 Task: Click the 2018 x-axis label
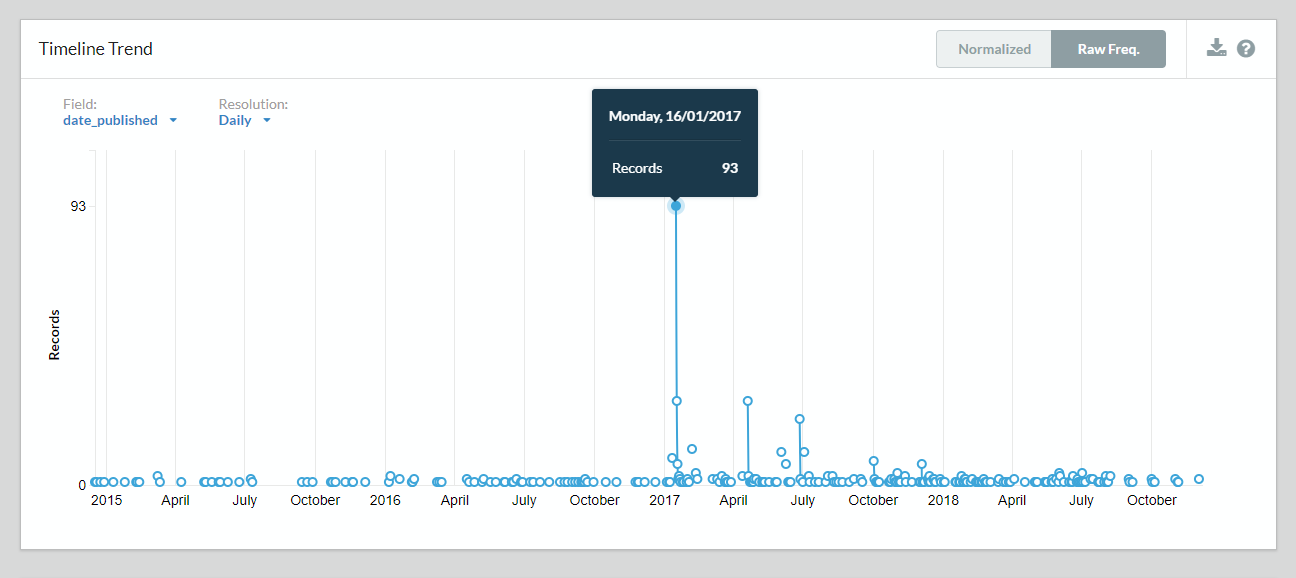(x=943, y=500)
